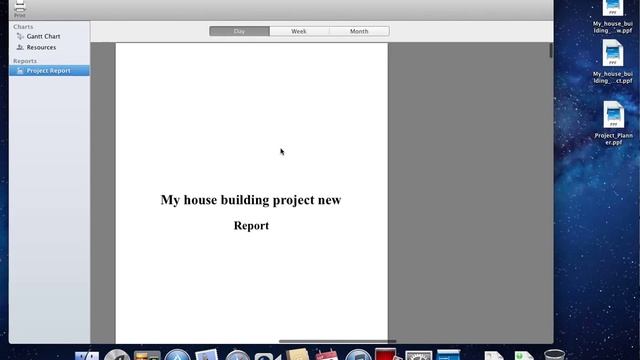
Task: Click the report title 'My house building project new'
Action: pyautogui.click(x=251, y=200)
